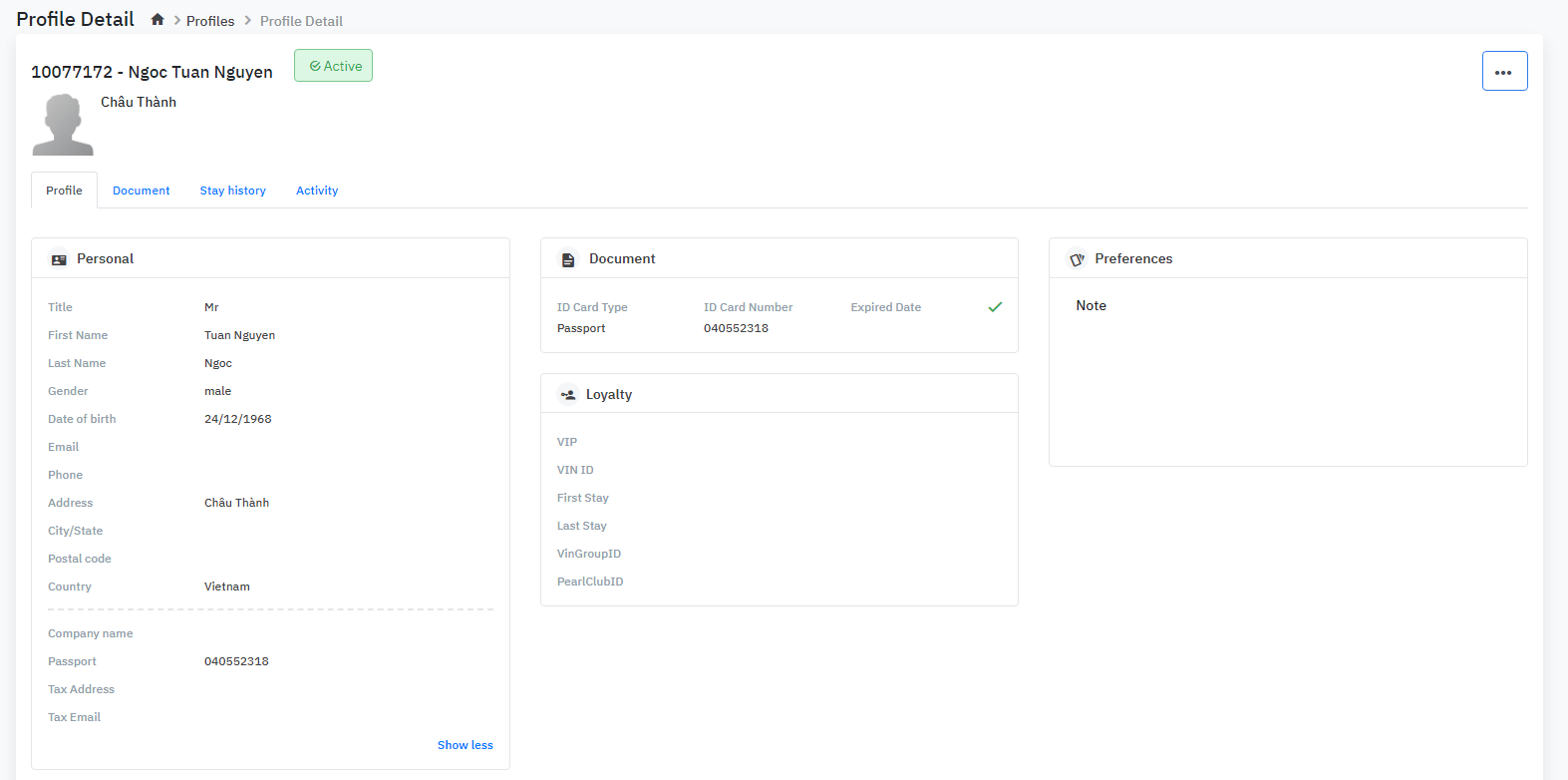Screen dimensions: 1568x780
Task: Click the Expired Date column header
Action: point(885,307)
